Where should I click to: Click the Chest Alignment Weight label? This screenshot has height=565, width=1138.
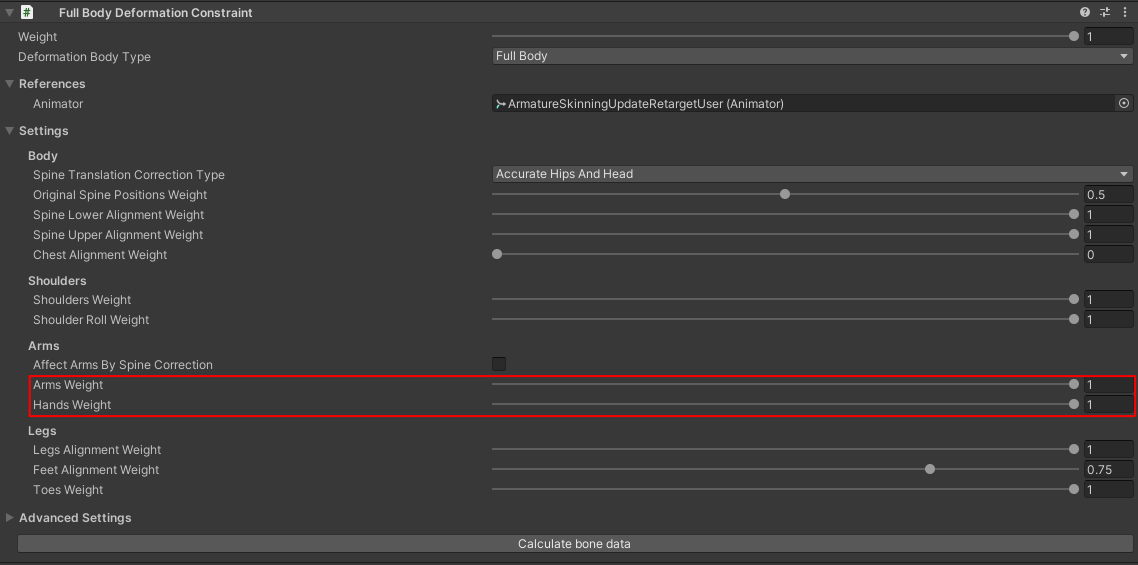(100, 255)
